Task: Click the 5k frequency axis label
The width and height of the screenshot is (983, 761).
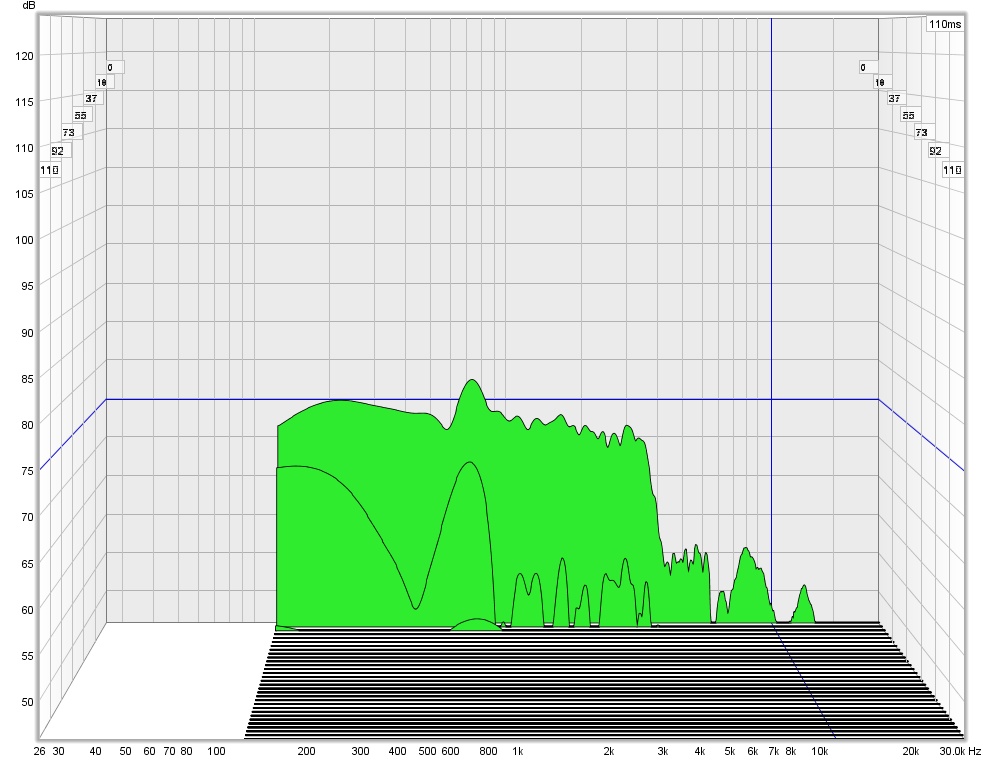Action: pos(730,751)
